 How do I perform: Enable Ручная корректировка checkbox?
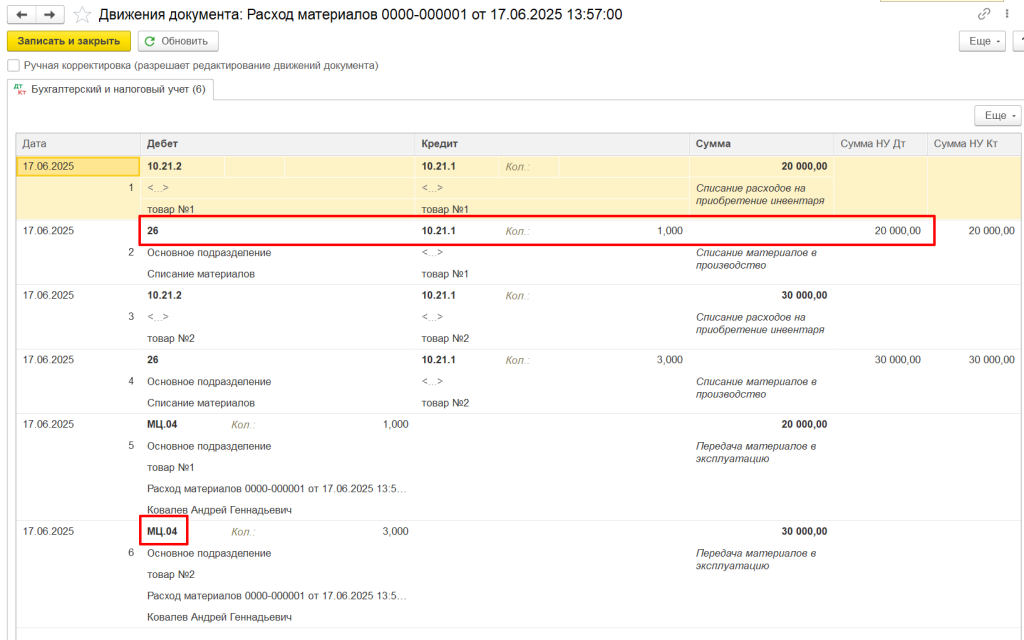click(14, 65)
